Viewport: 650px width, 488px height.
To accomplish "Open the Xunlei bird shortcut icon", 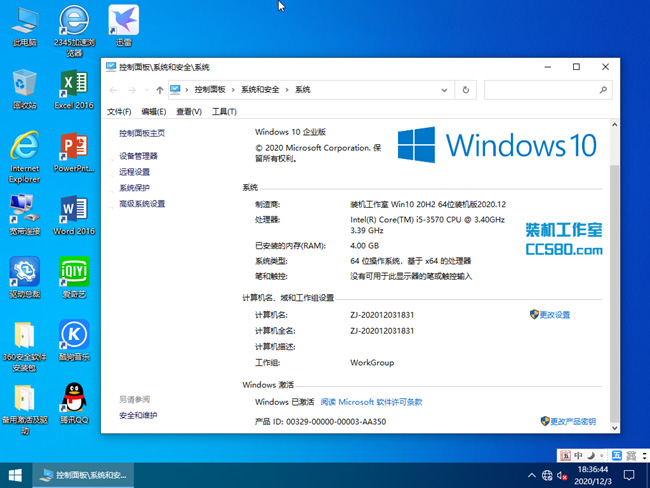I will (x=124, y=25).
